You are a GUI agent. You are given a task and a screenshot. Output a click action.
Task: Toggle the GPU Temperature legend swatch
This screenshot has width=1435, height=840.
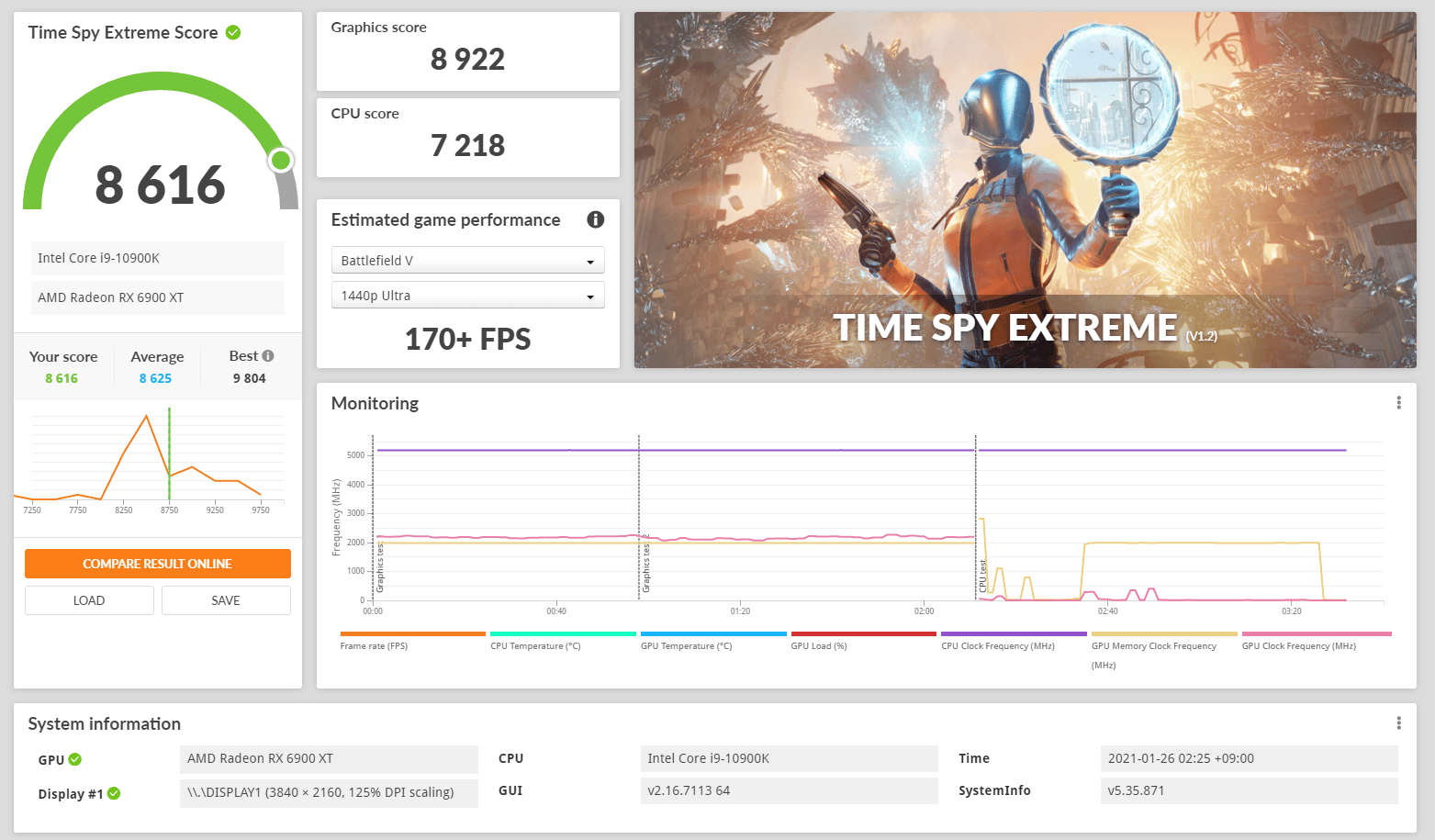[x=713, y=633]
